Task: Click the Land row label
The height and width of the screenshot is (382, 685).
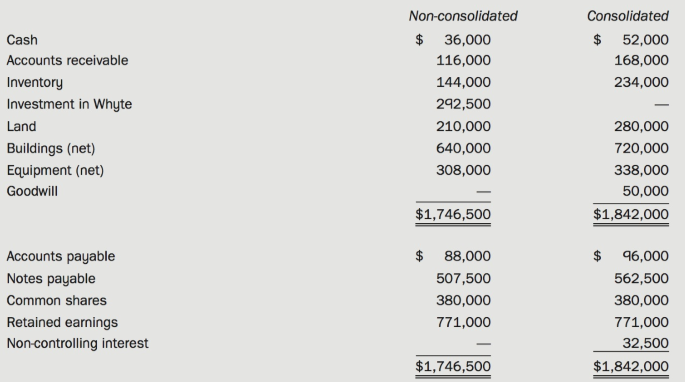Action: tap(21, 126)
